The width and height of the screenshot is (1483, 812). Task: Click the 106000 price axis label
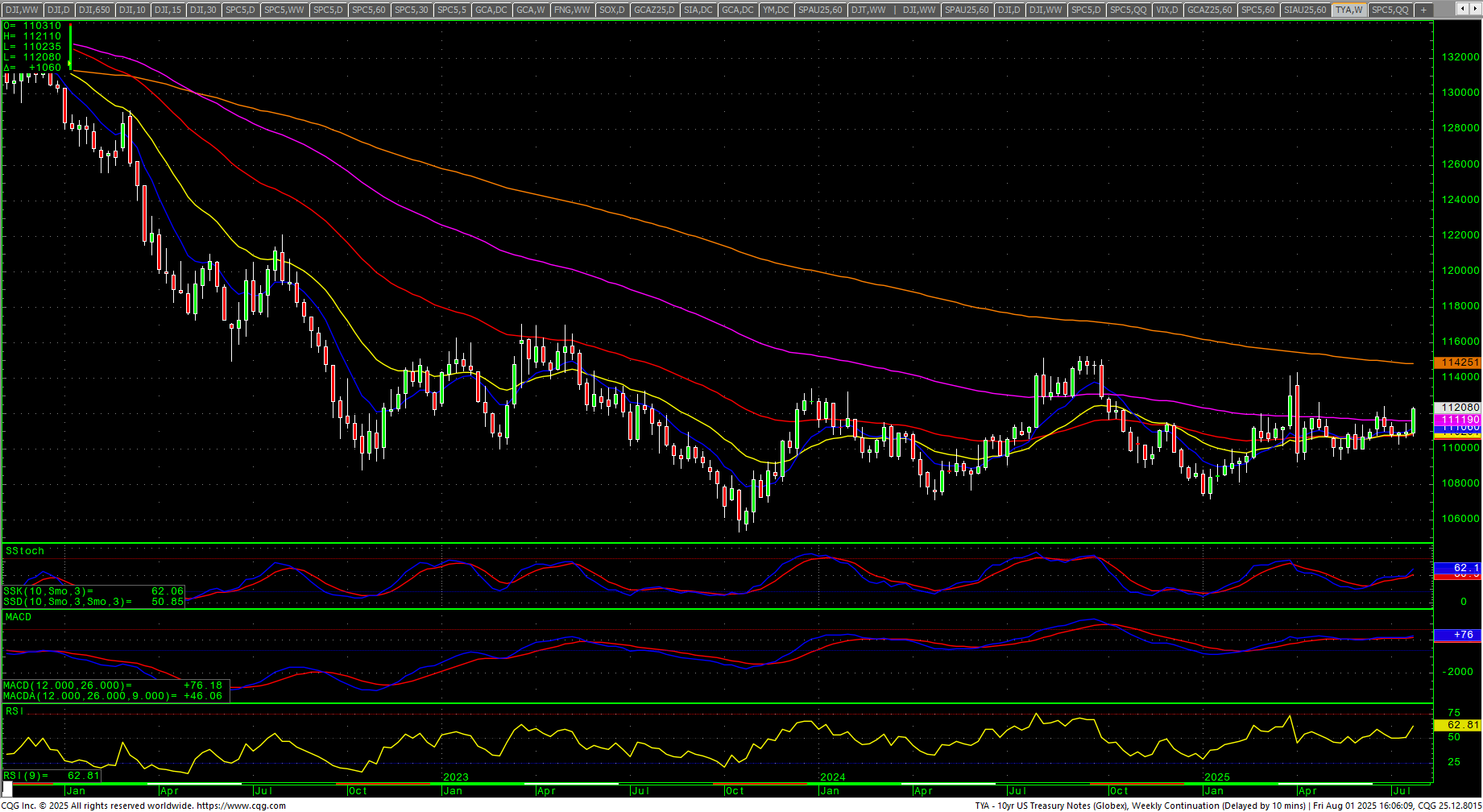(x=1460, y=519)
